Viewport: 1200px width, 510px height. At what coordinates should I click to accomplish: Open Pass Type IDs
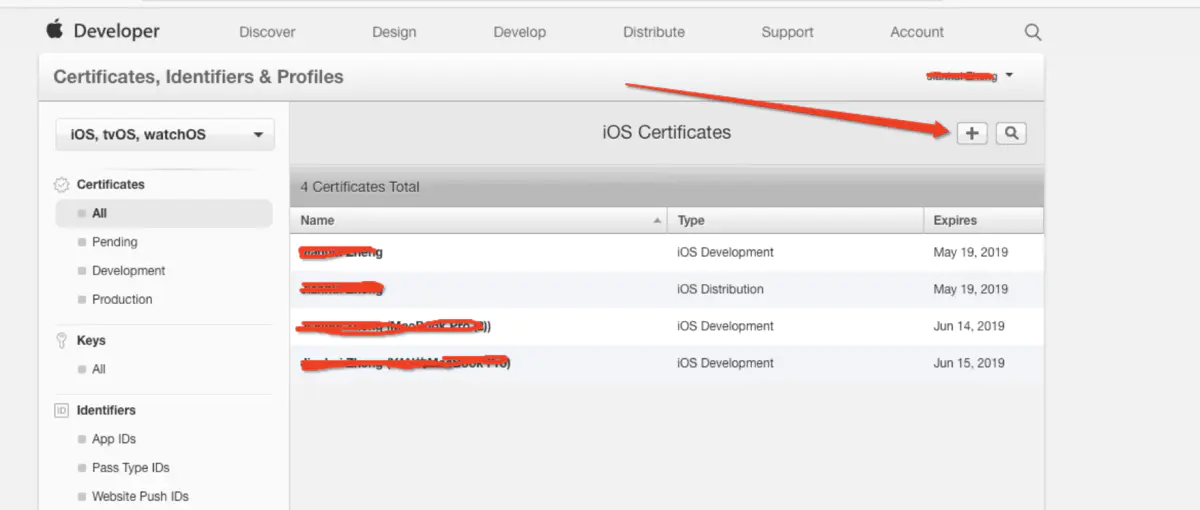click(x=131, y=468)
